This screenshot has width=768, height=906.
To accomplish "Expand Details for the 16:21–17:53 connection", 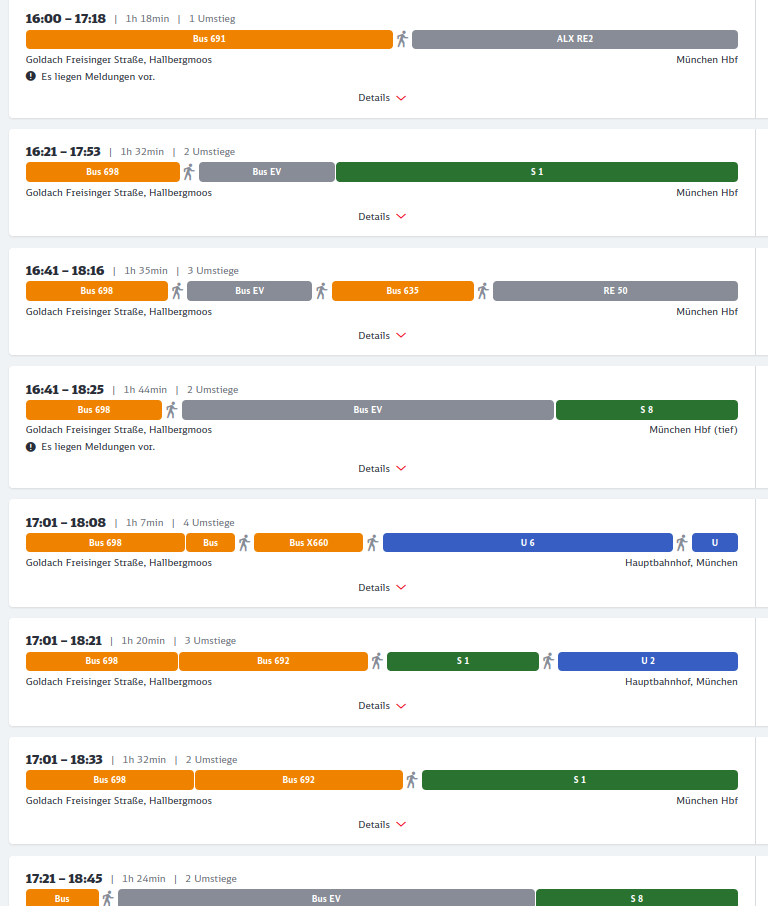I will tap(382, 216).
